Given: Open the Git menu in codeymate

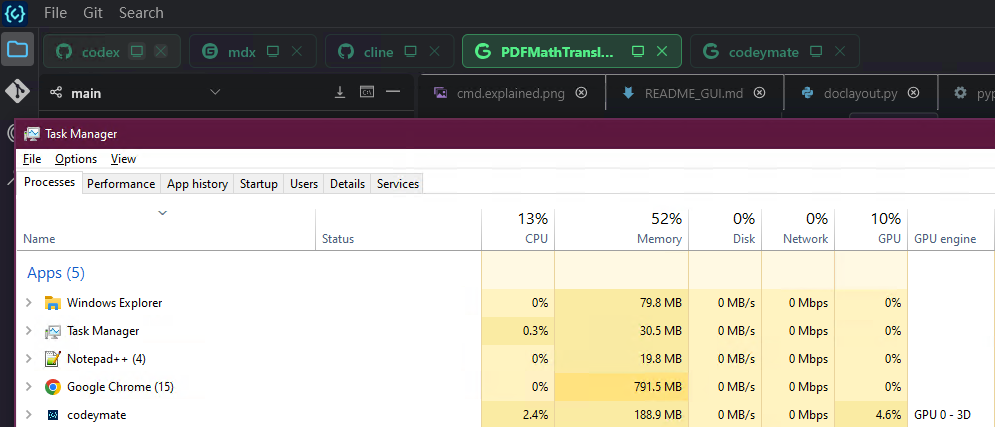Looking at the screenshot, I should click(93, 13).
